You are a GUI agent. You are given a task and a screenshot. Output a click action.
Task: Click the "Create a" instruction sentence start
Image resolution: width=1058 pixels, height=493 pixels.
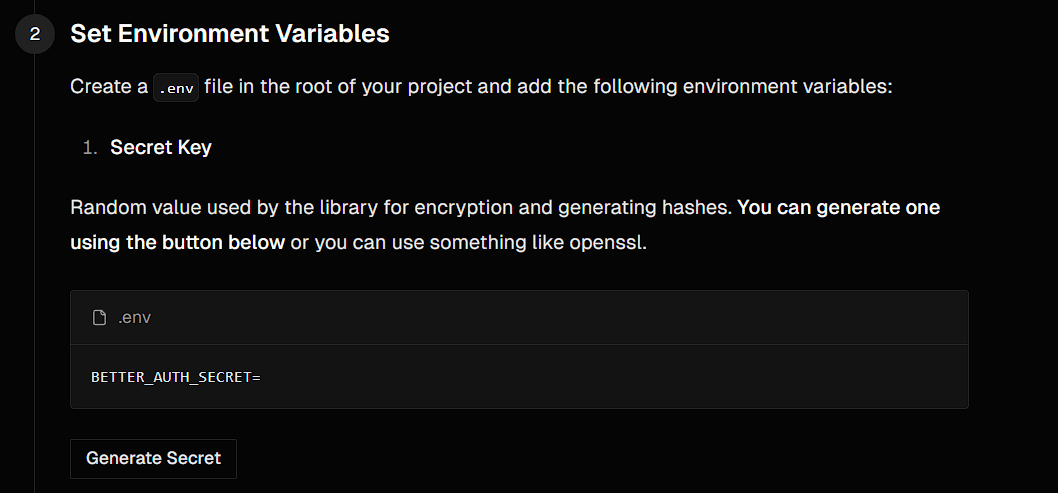click(108, 87)
